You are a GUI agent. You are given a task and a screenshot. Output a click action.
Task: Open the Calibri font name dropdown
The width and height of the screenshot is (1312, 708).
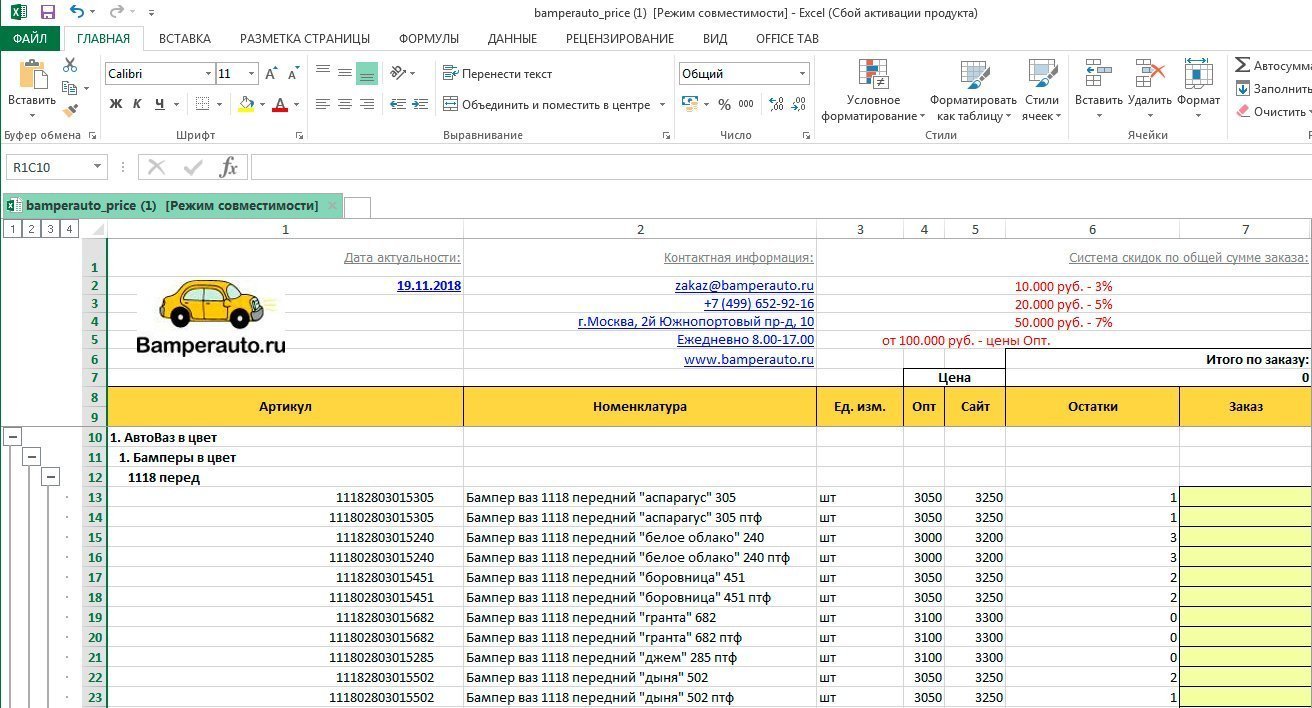click(x=208, y=74)
